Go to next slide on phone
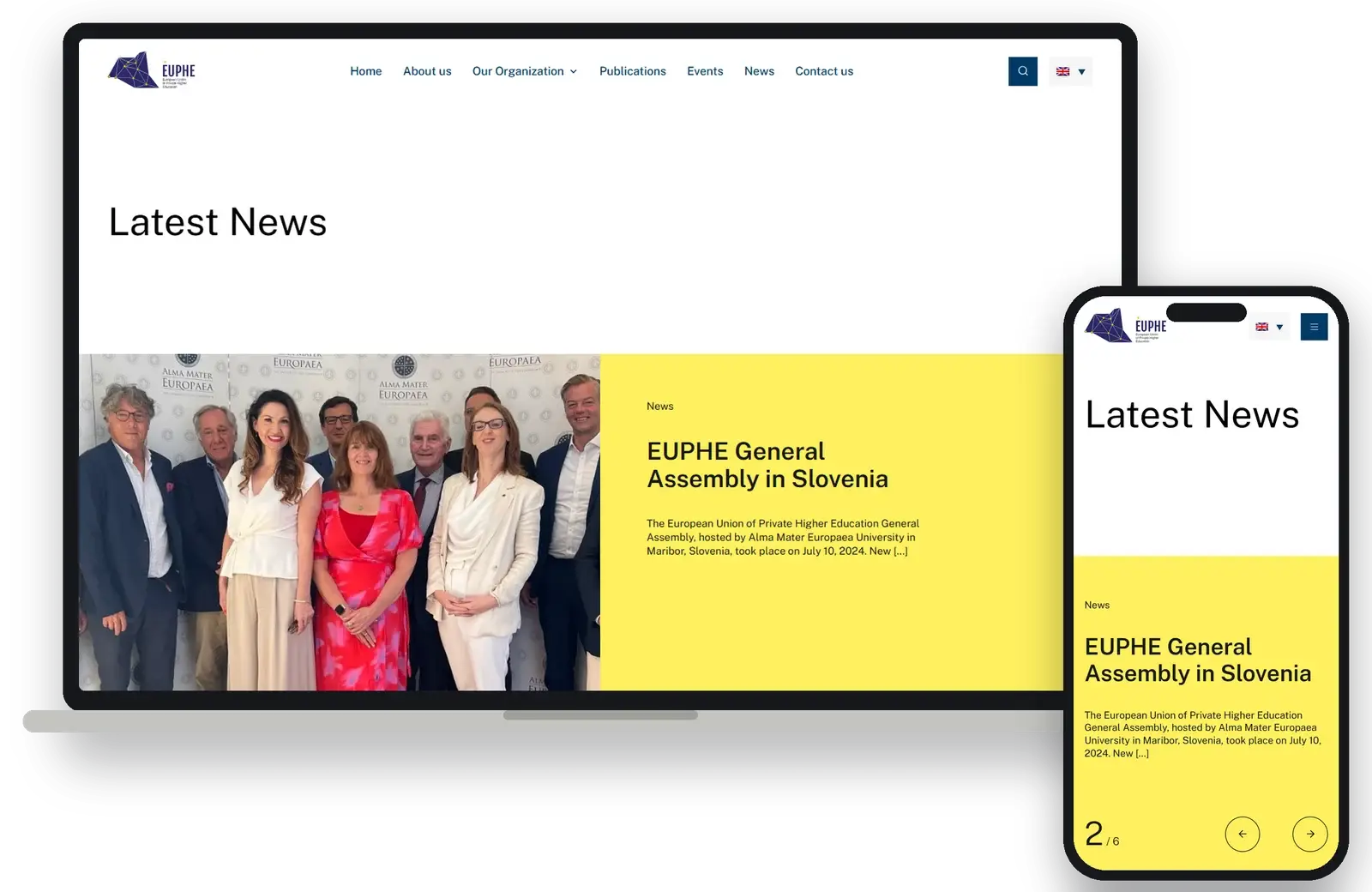 click(x=1310, y=834)
